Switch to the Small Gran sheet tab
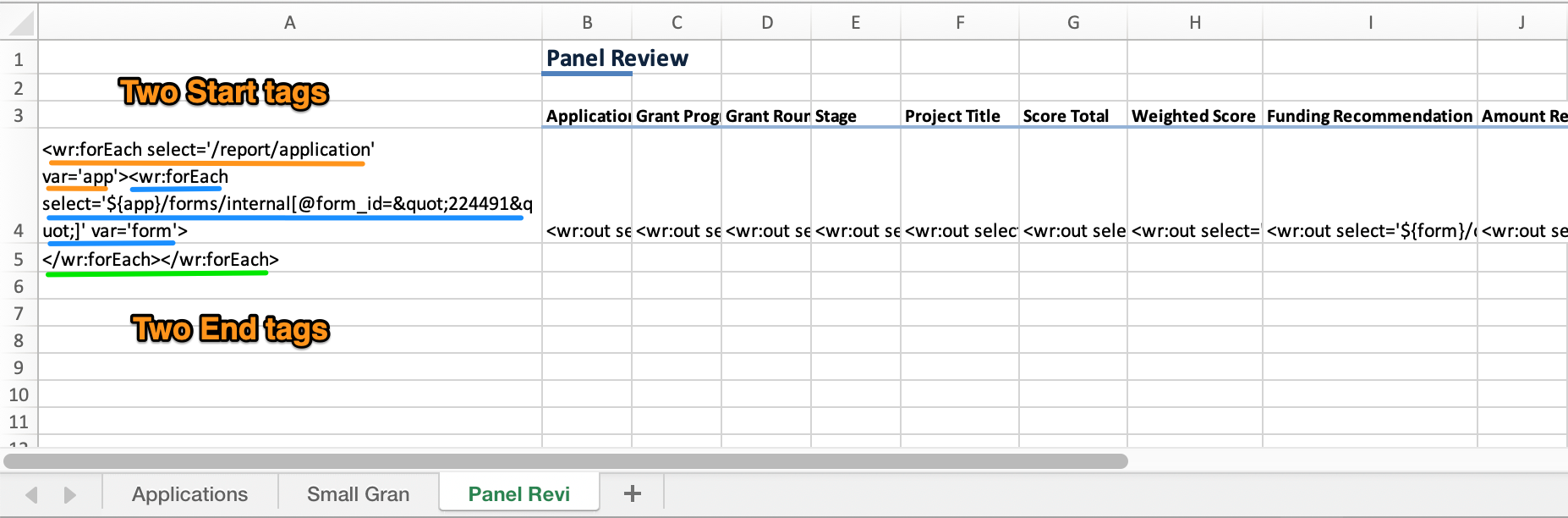This screenshot has height=518, width=1568. 358,494
